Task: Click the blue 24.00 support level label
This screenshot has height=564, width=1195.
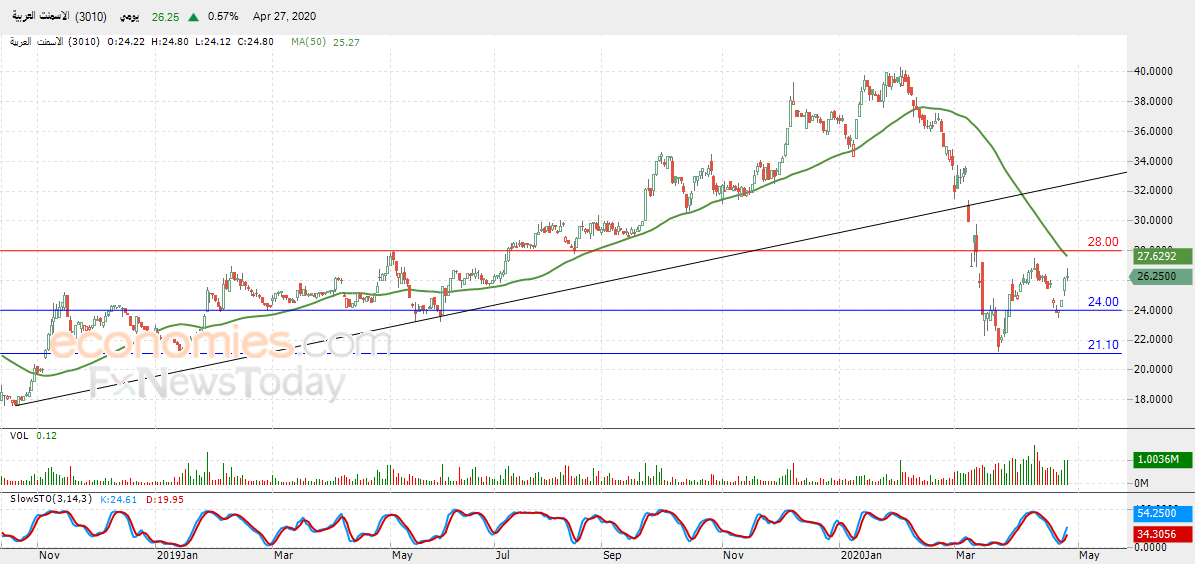Action: click(1103, 302)
